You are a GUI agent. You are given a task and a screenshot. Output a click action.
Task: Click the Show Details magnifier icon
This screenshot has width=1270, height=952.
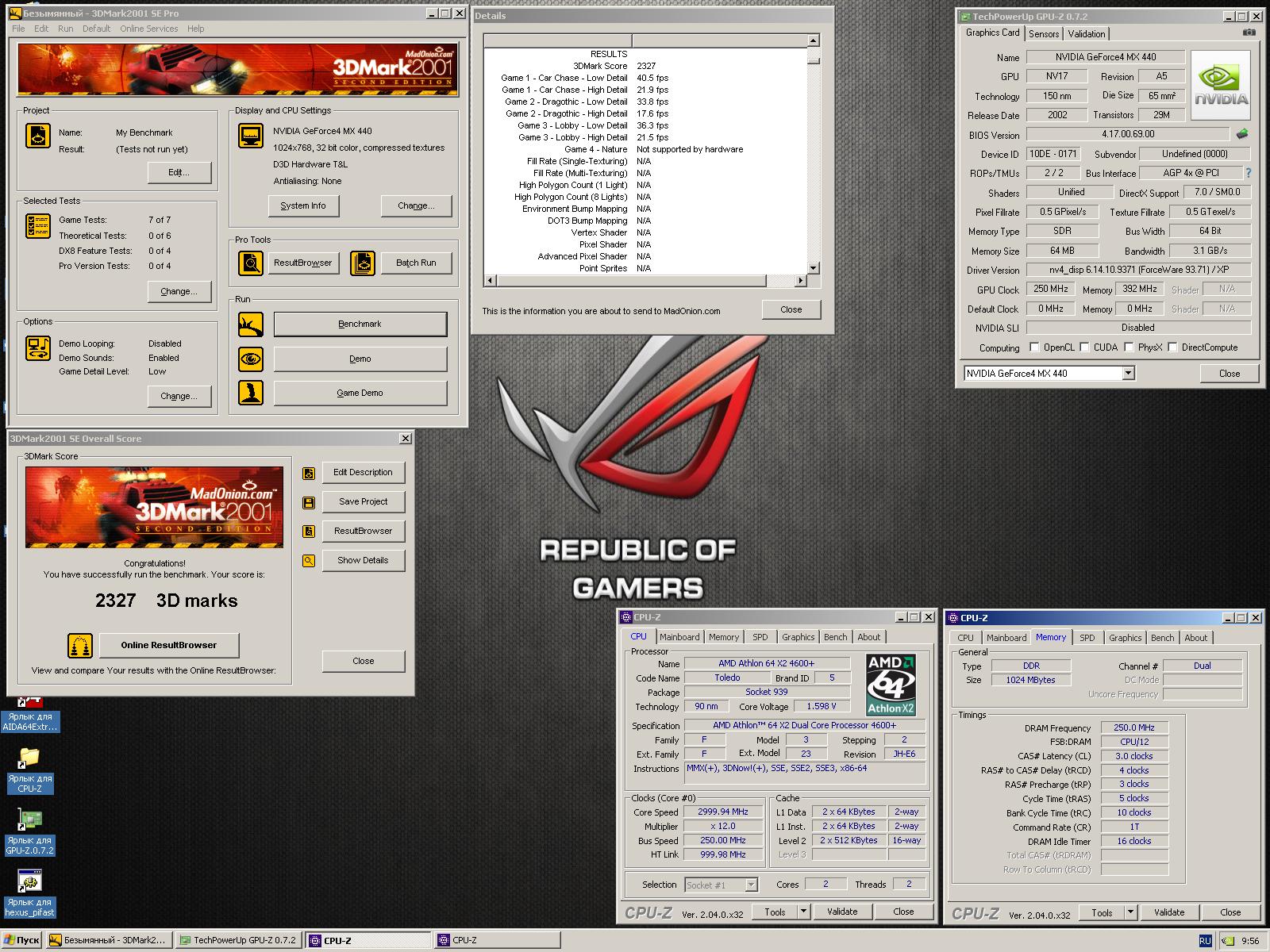[309, 561]
